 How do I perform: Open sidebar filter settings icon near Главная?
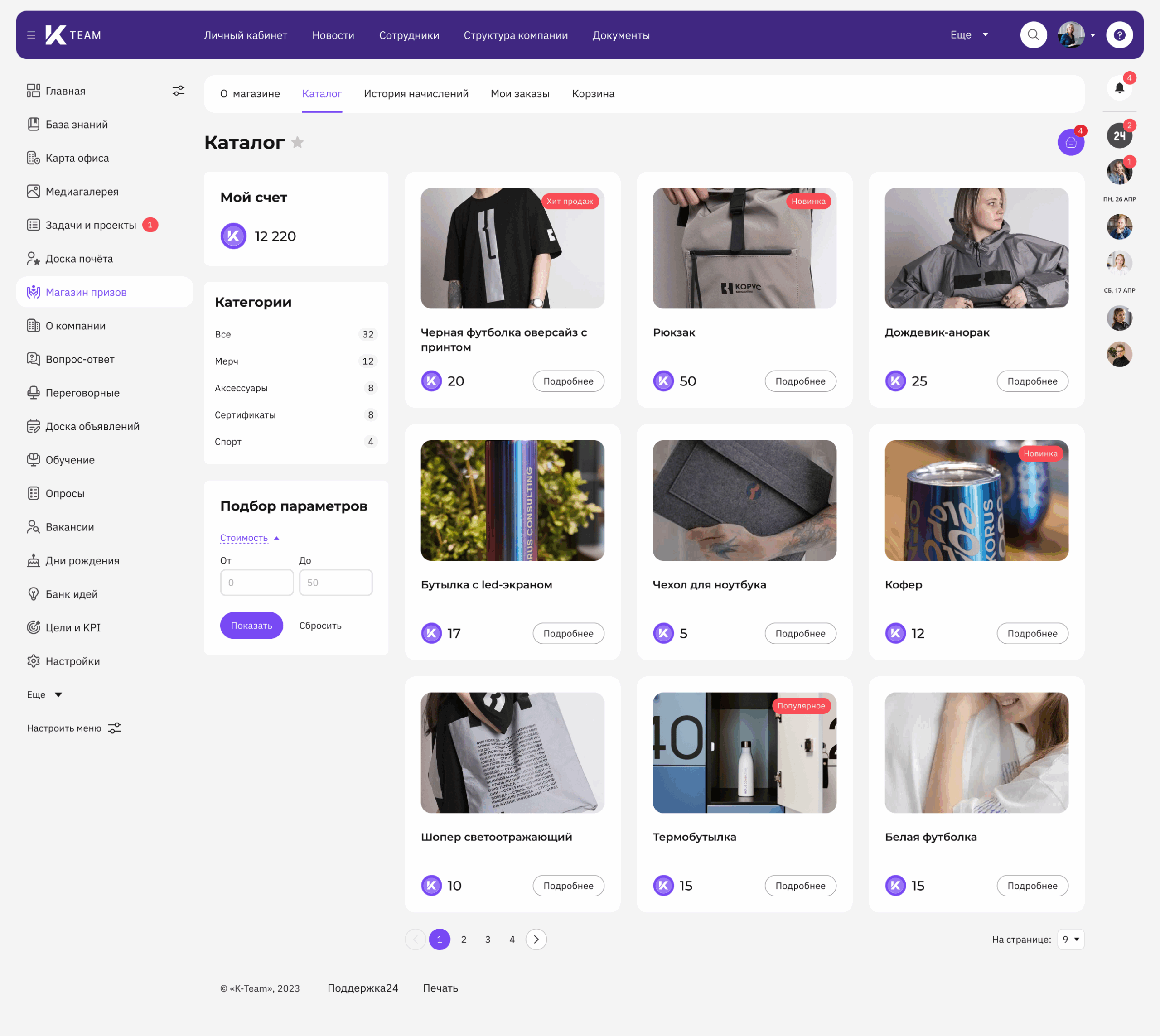(x=178, y=91)
